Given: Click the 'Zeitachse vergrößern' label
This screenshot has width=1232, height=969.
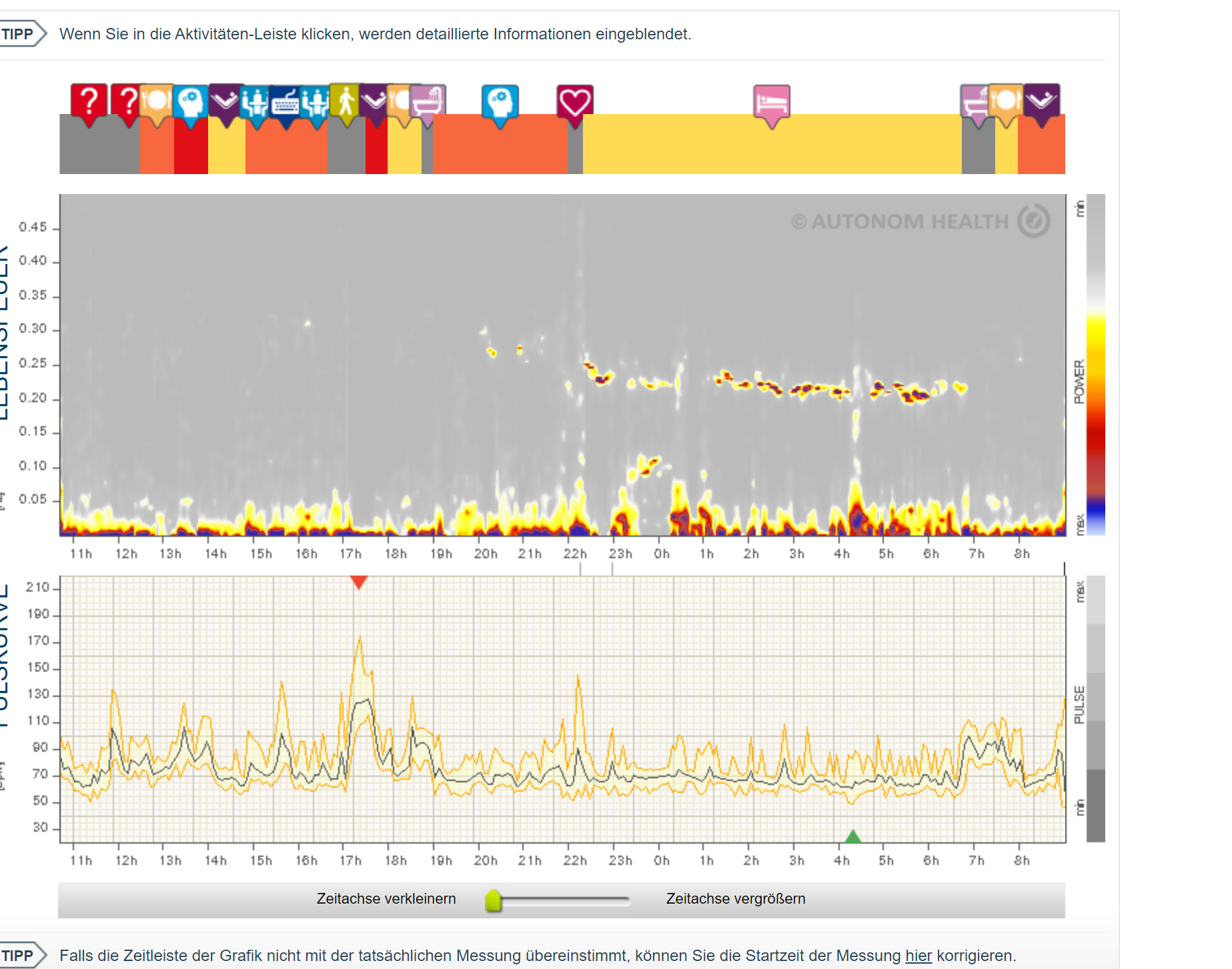Looking at the screenshot, I should [x=736, y=899].
